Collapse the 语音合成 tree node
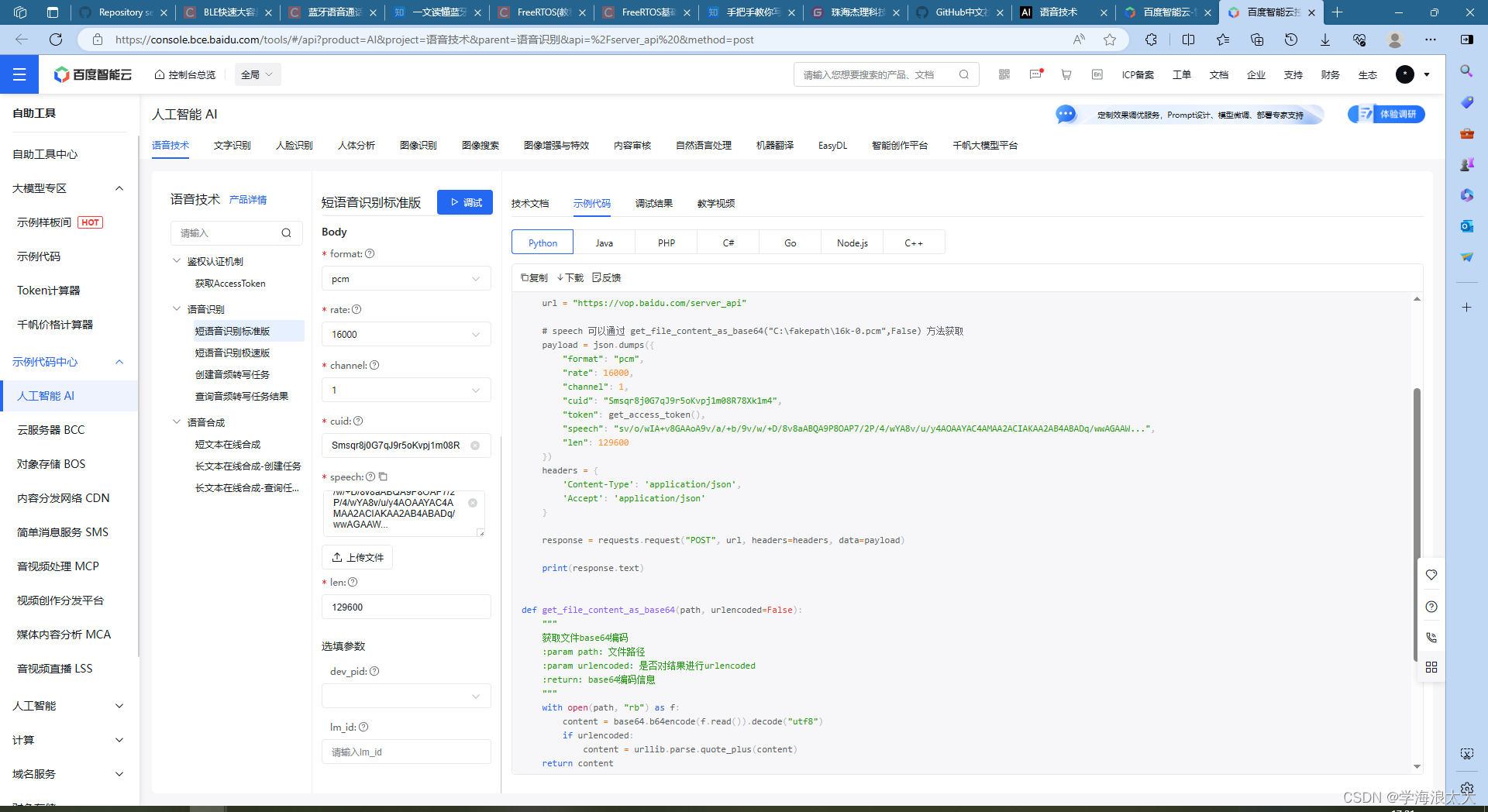Screen dimensions: 1488x812 click(177, 422)
